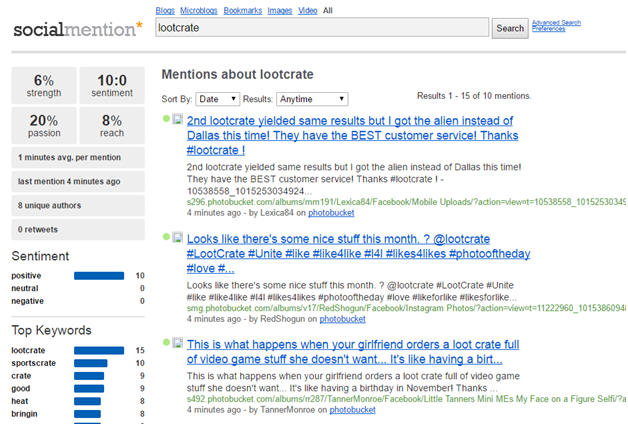Click the 'heat' keyword label
This screenshot has height=426, width=628.
click(20, 401)
